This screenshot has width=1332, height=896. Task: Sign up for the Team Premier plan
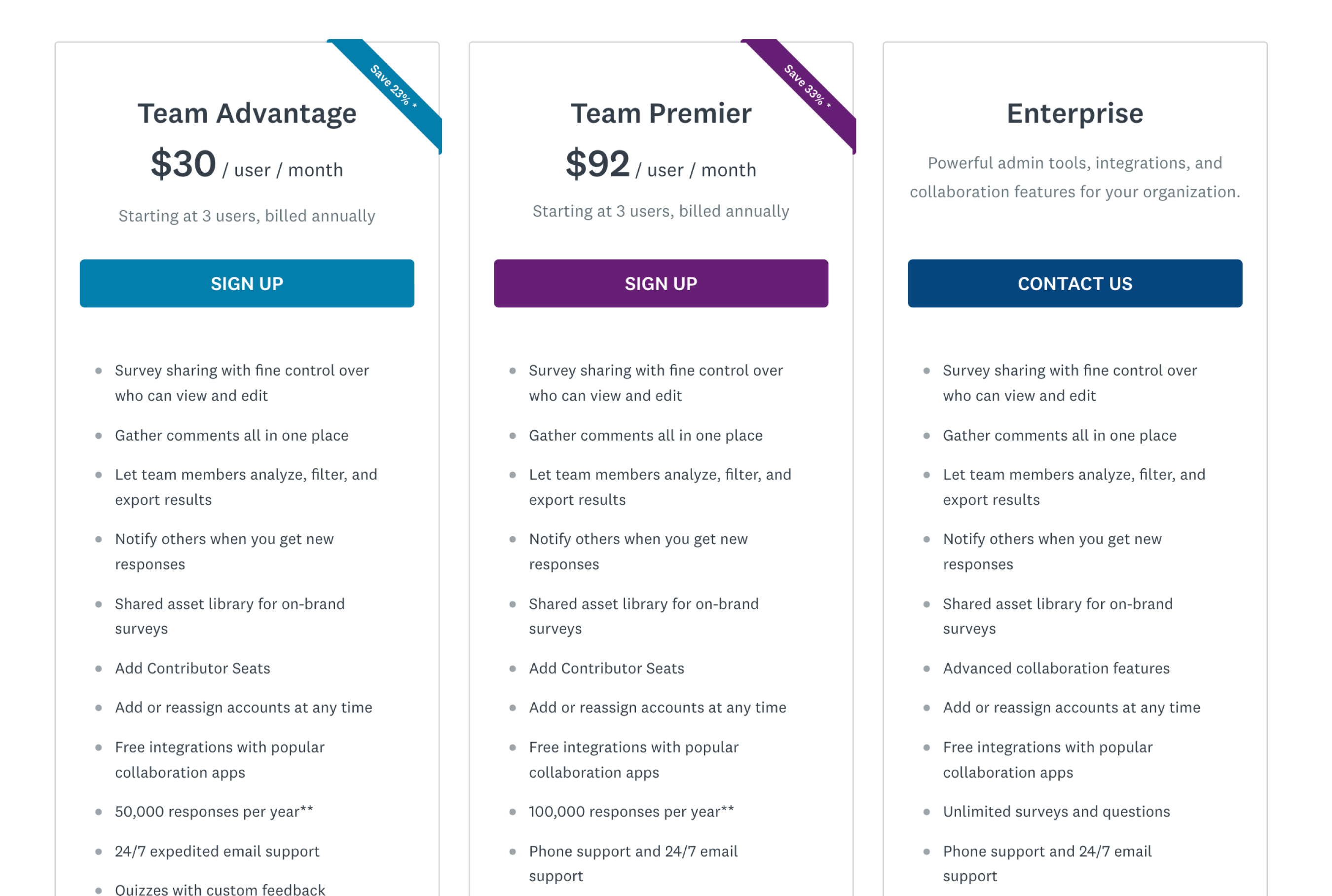point(660,283)
